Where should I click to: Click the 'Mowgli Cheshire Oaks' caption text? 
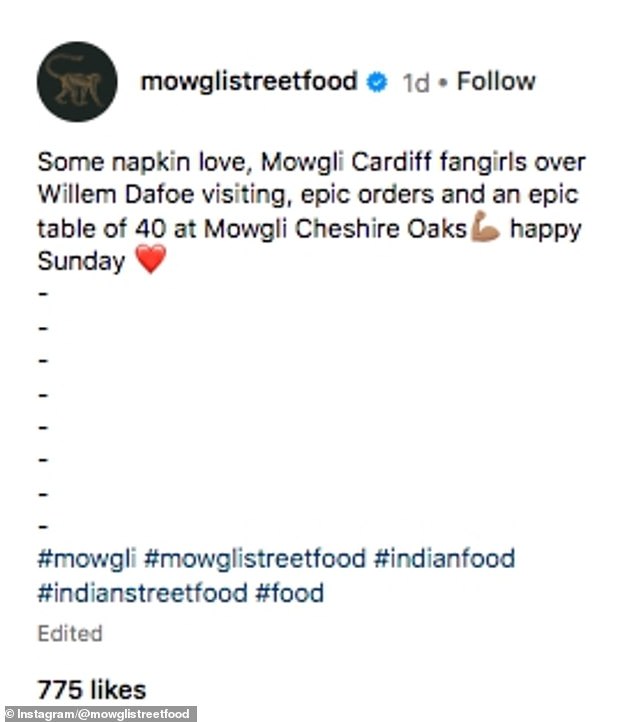point(335,228)
